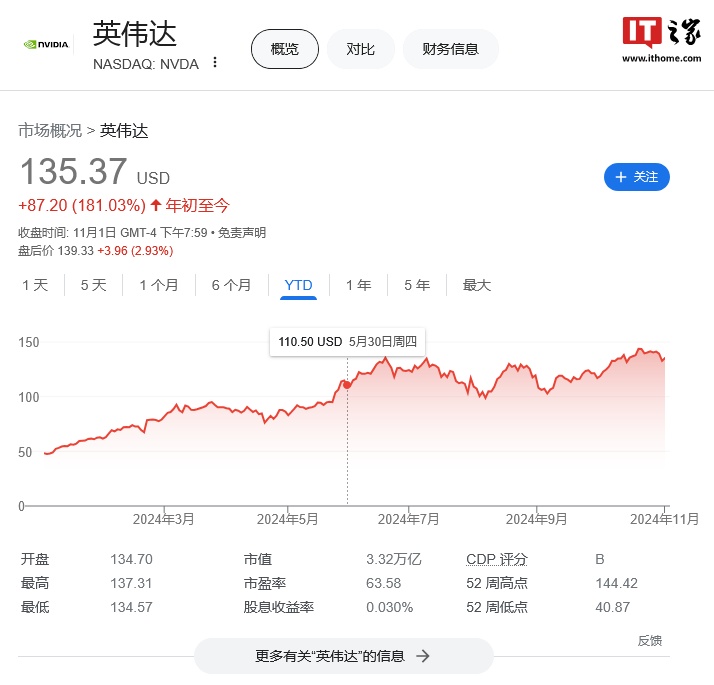Click the 52 周高点 value 144.42
Image resolution: width=714 pixels, height=685 pixels.
[617, 583]
